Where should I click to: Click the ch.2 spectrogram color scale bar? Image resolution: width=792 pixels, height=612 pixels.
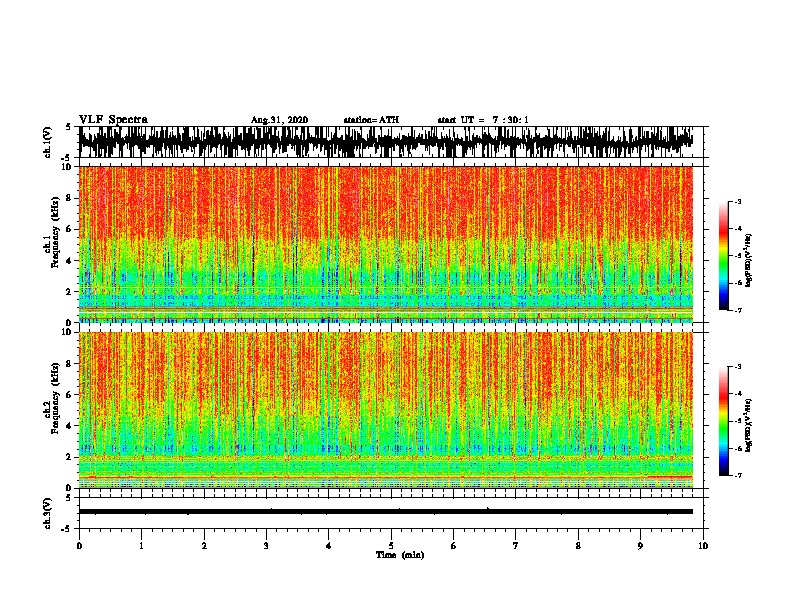tap(723, 421)
